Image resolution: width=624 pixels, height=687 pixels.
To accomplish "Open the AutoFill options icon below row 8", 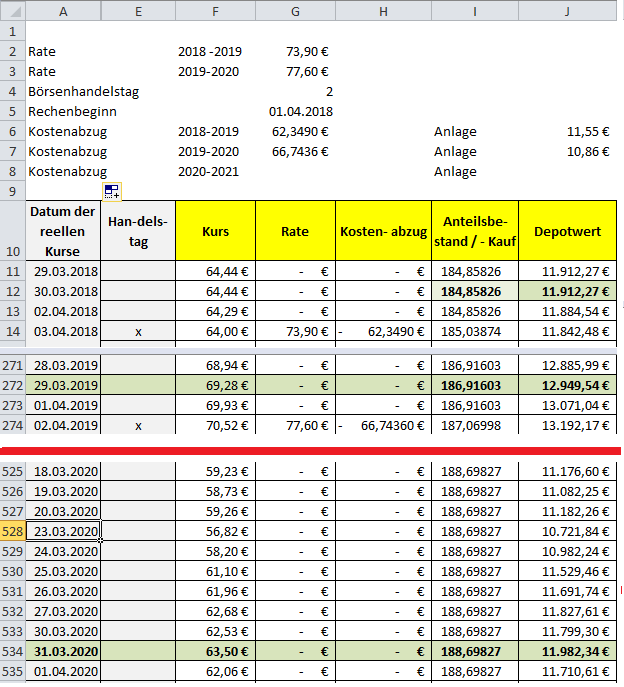I will click(112, 191).
